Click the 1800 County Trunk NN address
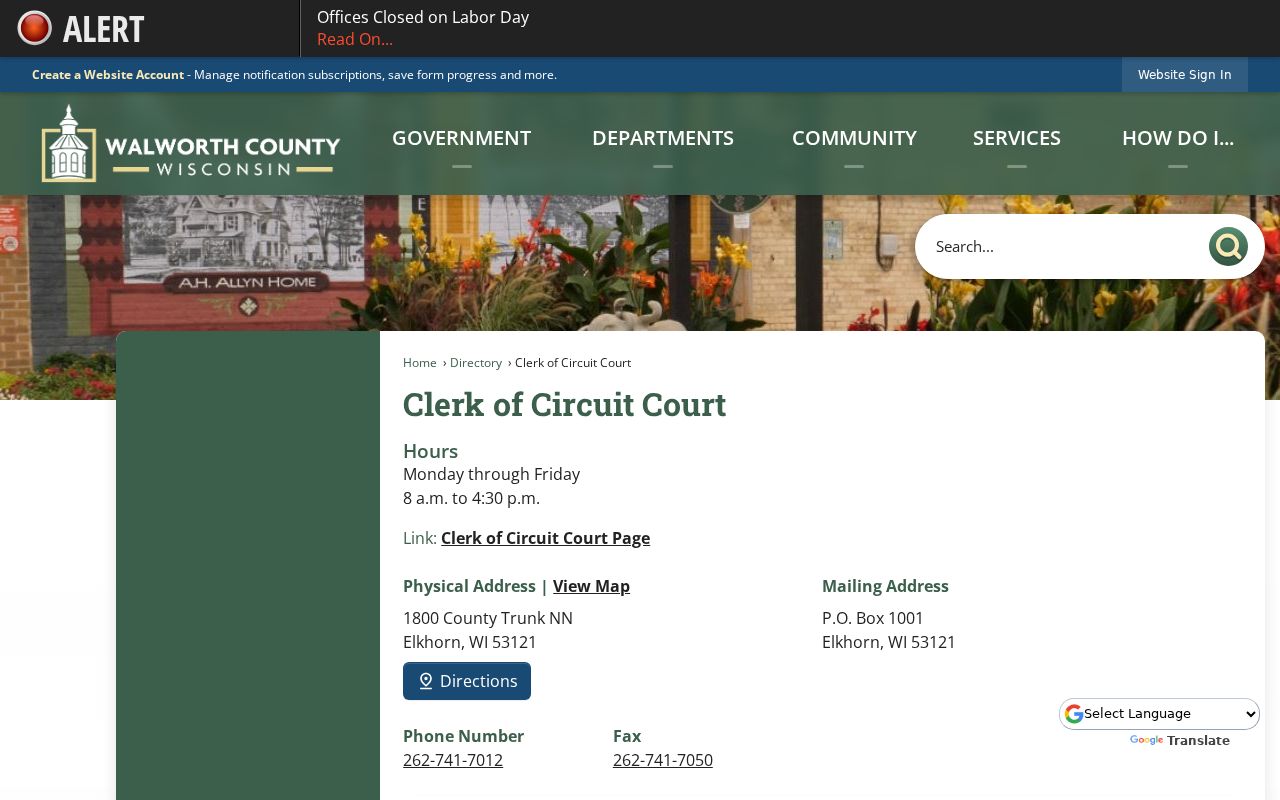This screenshot has width=1280, height=800. [x=488, y=618]
